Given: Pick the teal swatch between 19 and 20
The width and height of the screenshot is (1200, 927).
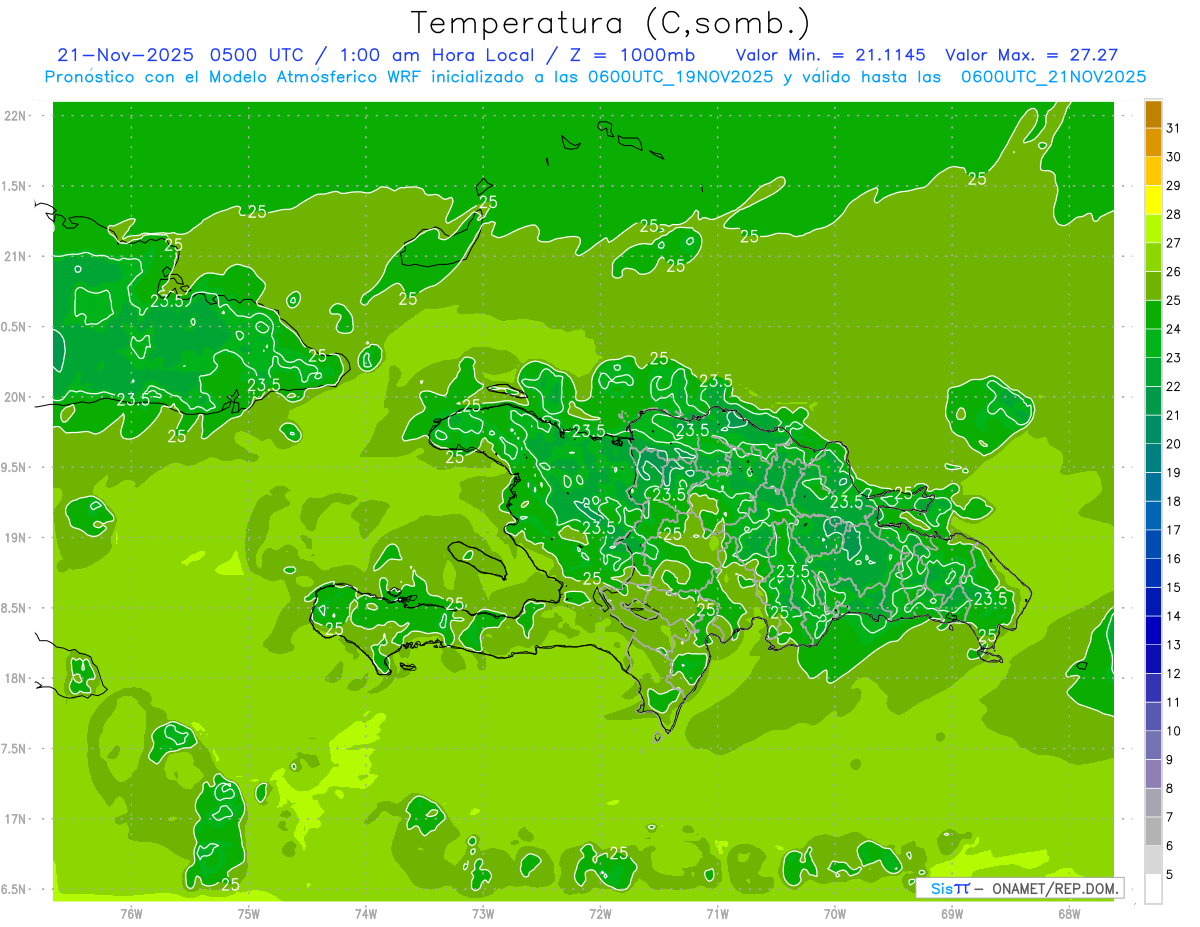Looking at the screenshot, I should click(x=1153, y=458).
